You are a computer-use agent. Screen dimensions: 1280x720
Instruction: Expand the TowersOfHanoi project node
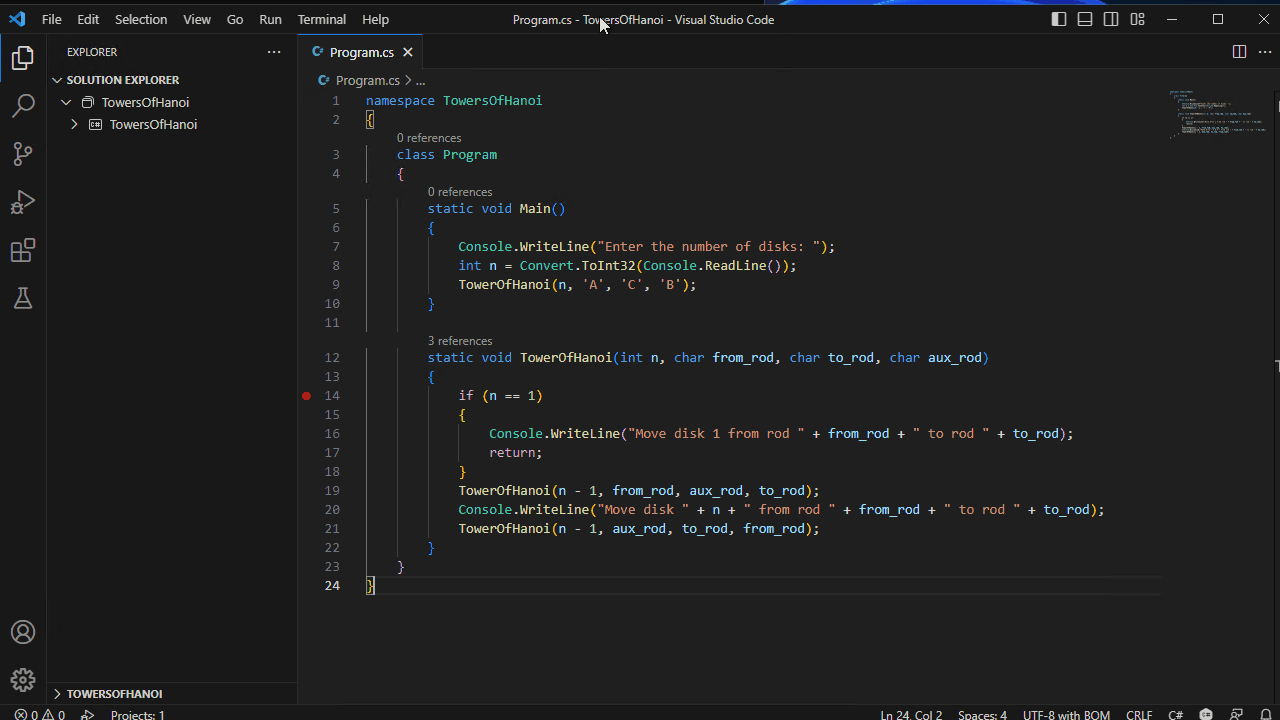point(74,124)
